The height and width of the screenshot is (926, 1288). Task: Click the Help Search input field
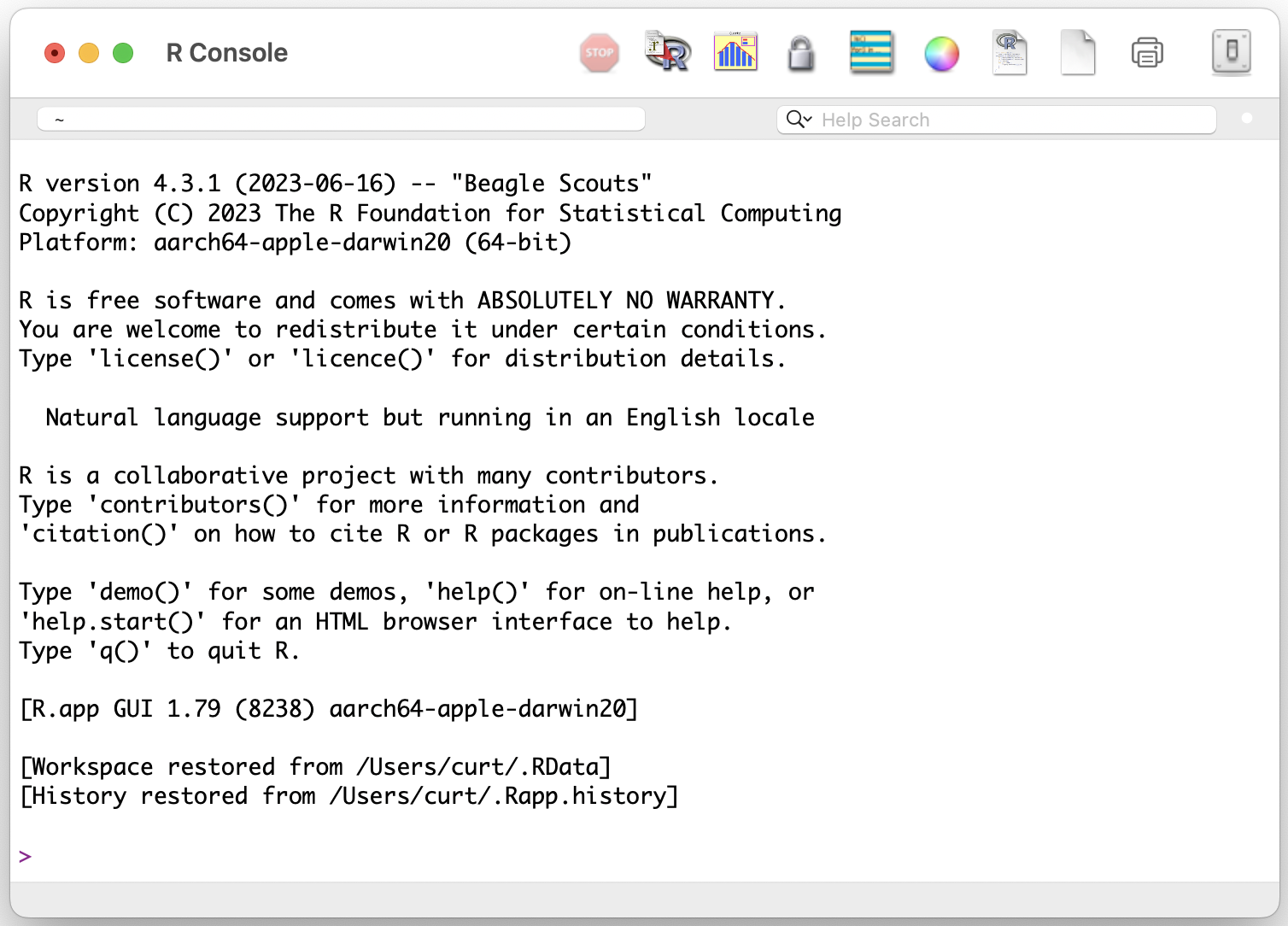(996, 120)
